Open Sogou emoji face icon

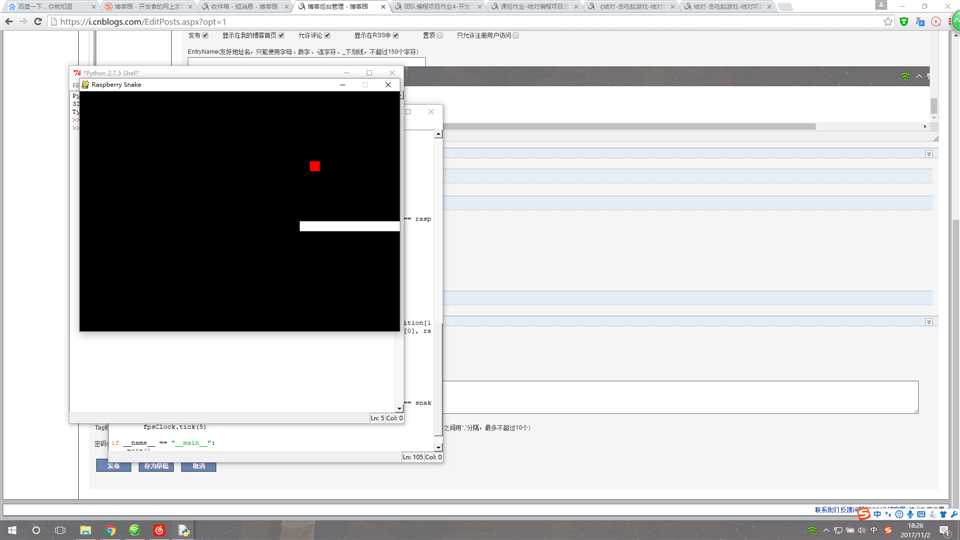(899, 514)
